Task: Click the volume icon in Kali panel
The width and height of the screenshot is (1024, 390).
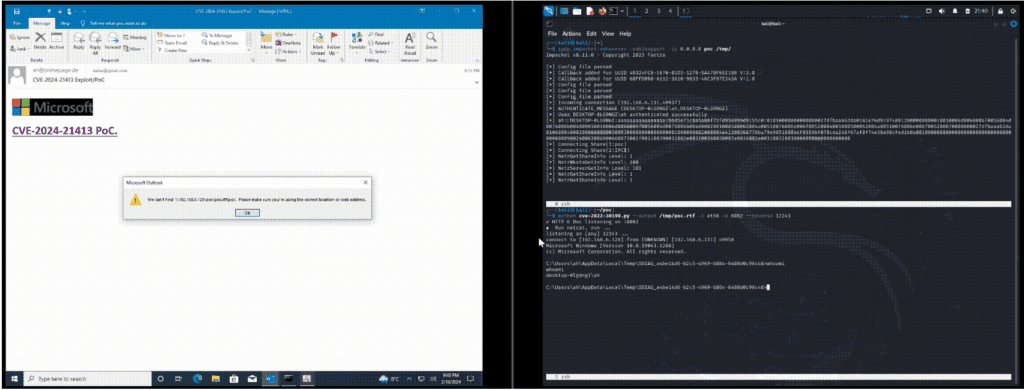Action: click(x=942, y=11)
